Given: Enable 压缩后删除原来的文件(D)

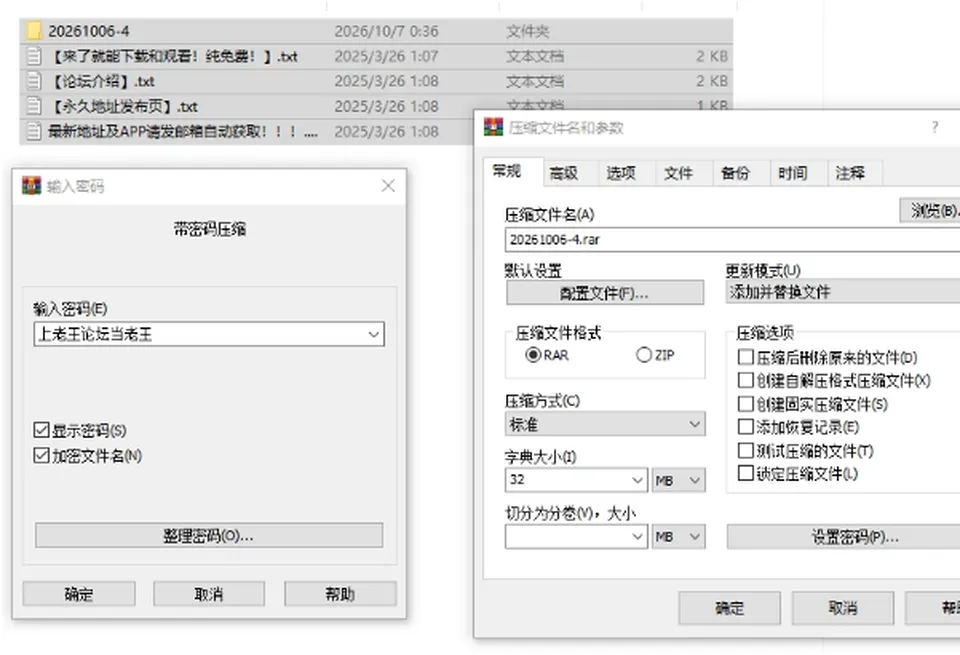Looking at the screenshot, I should [746, 357].
